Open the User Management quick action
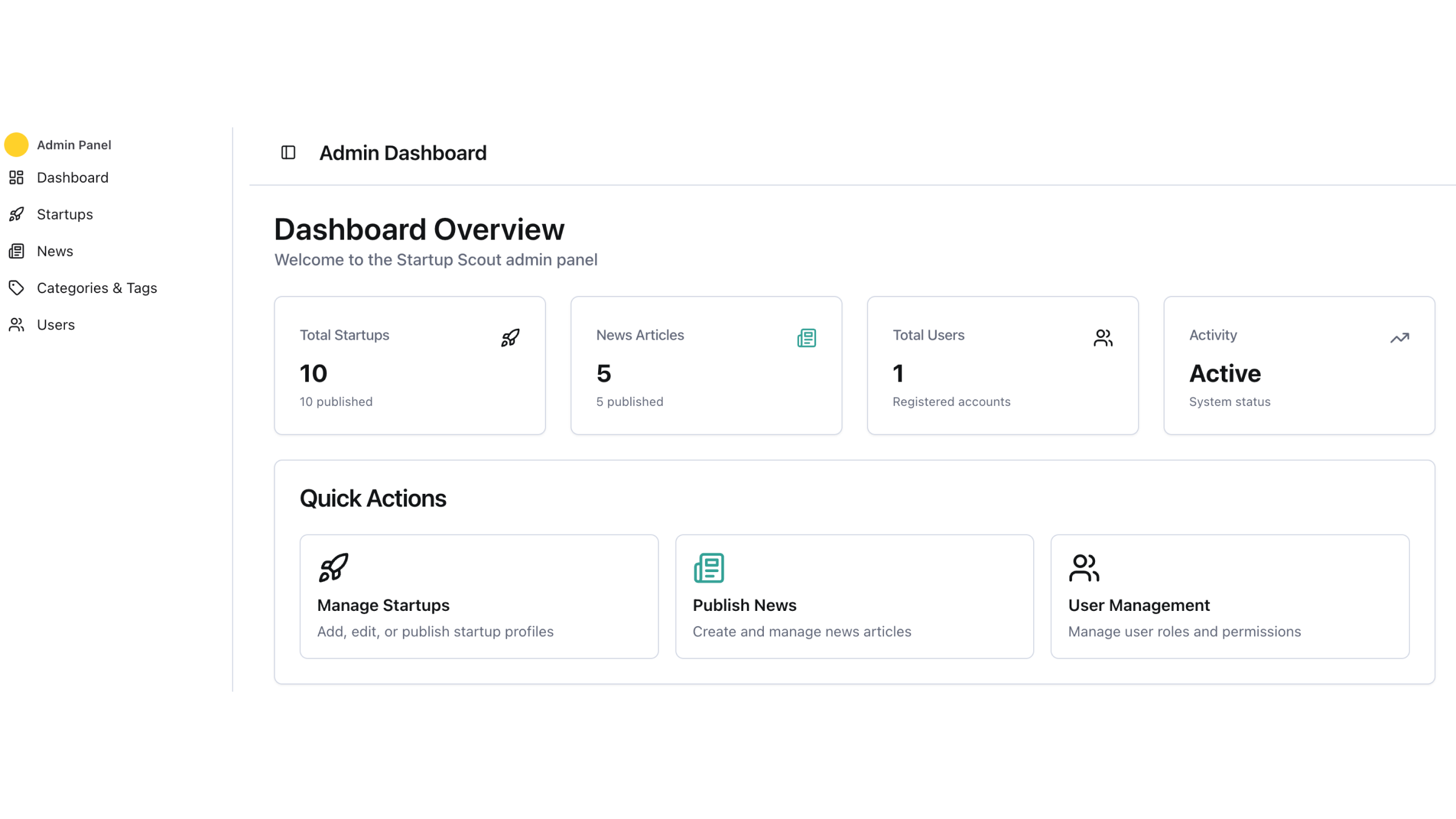 coord(1230,596)
